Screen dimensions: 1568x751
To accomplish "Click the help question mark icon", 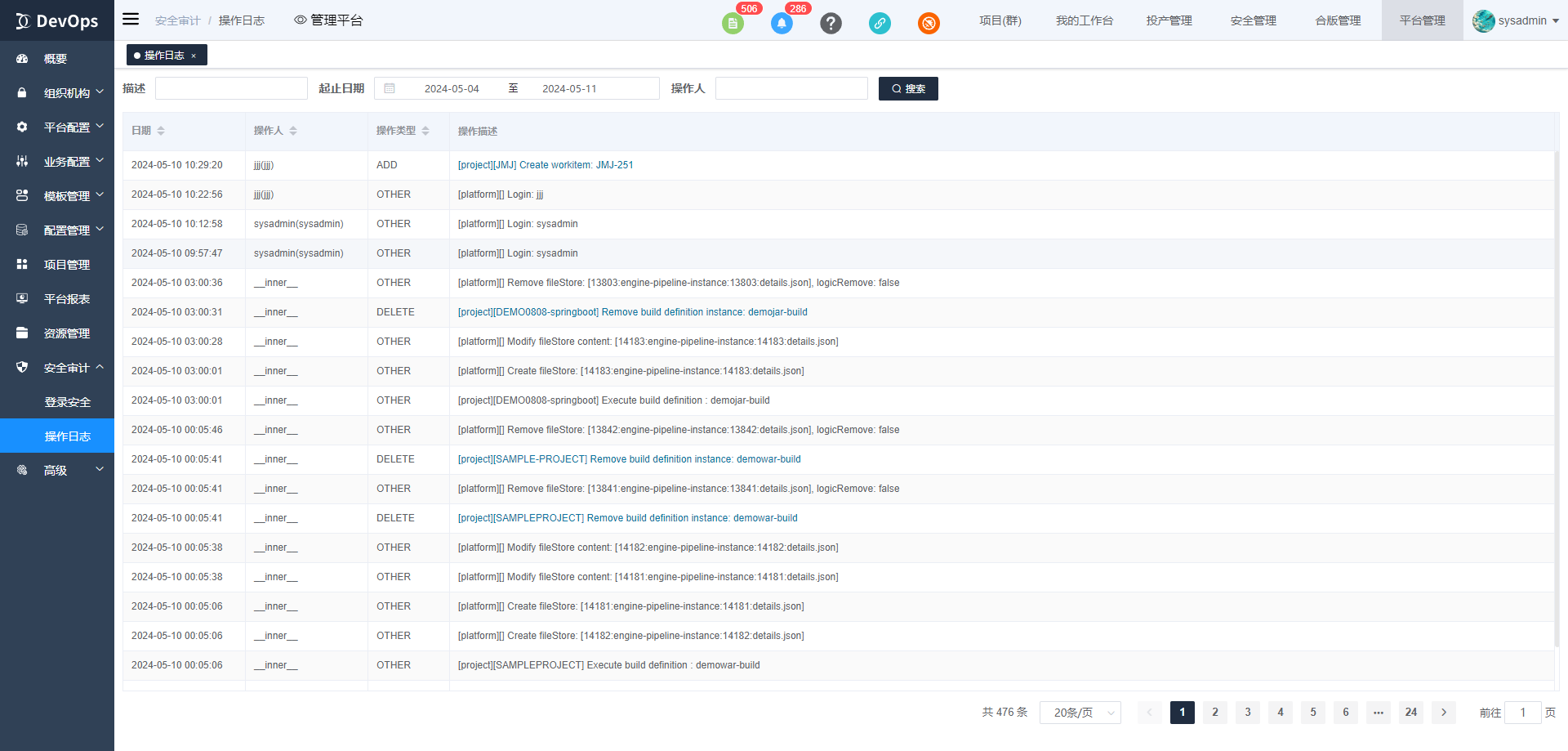I will (x=831, y=24).
